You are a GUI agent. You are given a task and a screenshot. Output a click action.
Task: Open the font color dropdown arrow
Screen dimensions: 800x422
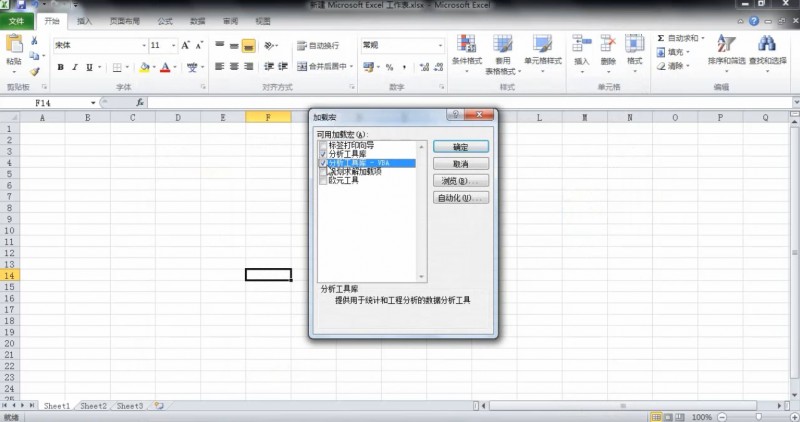click(174, 67)
